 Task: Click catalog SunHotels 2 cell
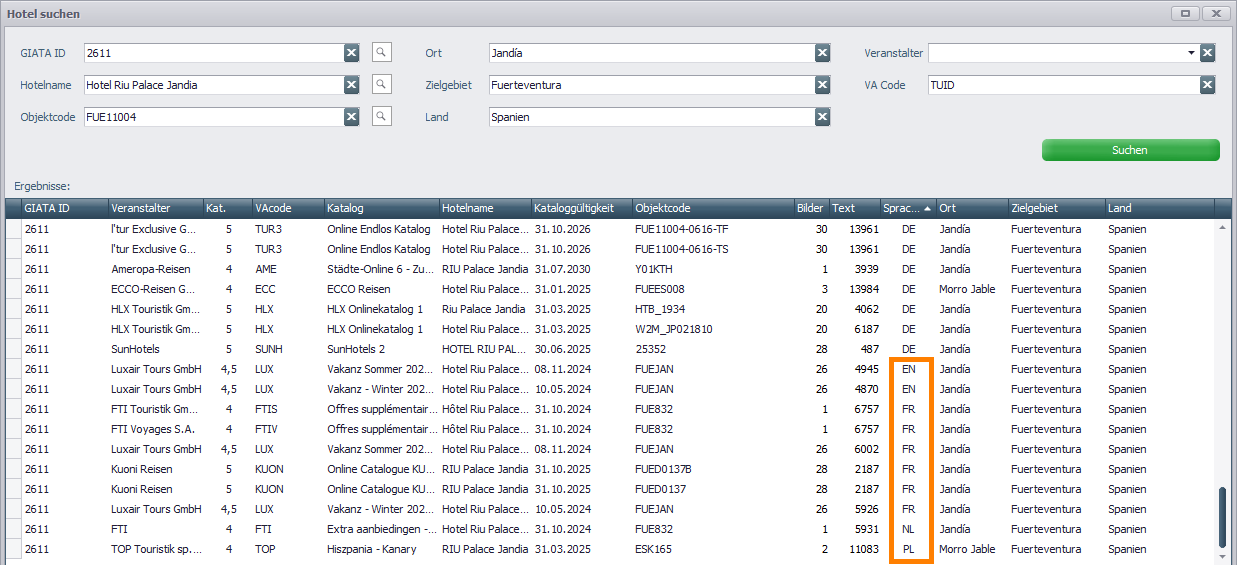tap(382, 349)
